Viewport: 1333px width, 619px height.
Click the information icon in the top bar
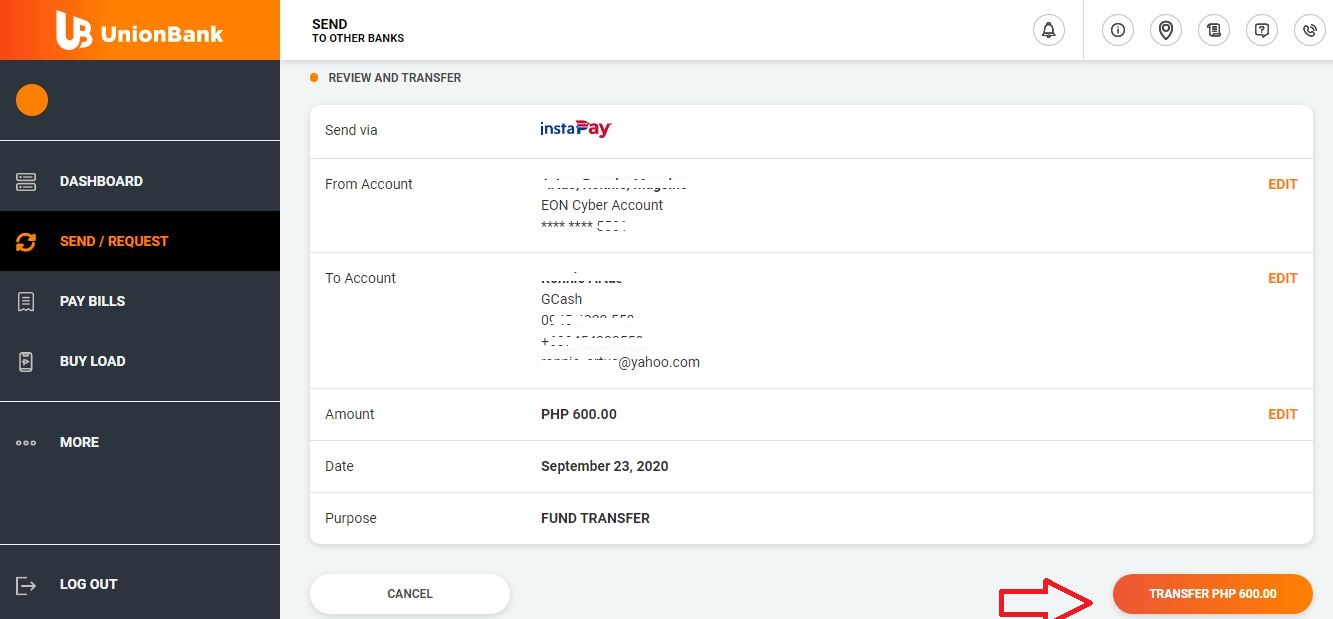(x=1117, y=30)
